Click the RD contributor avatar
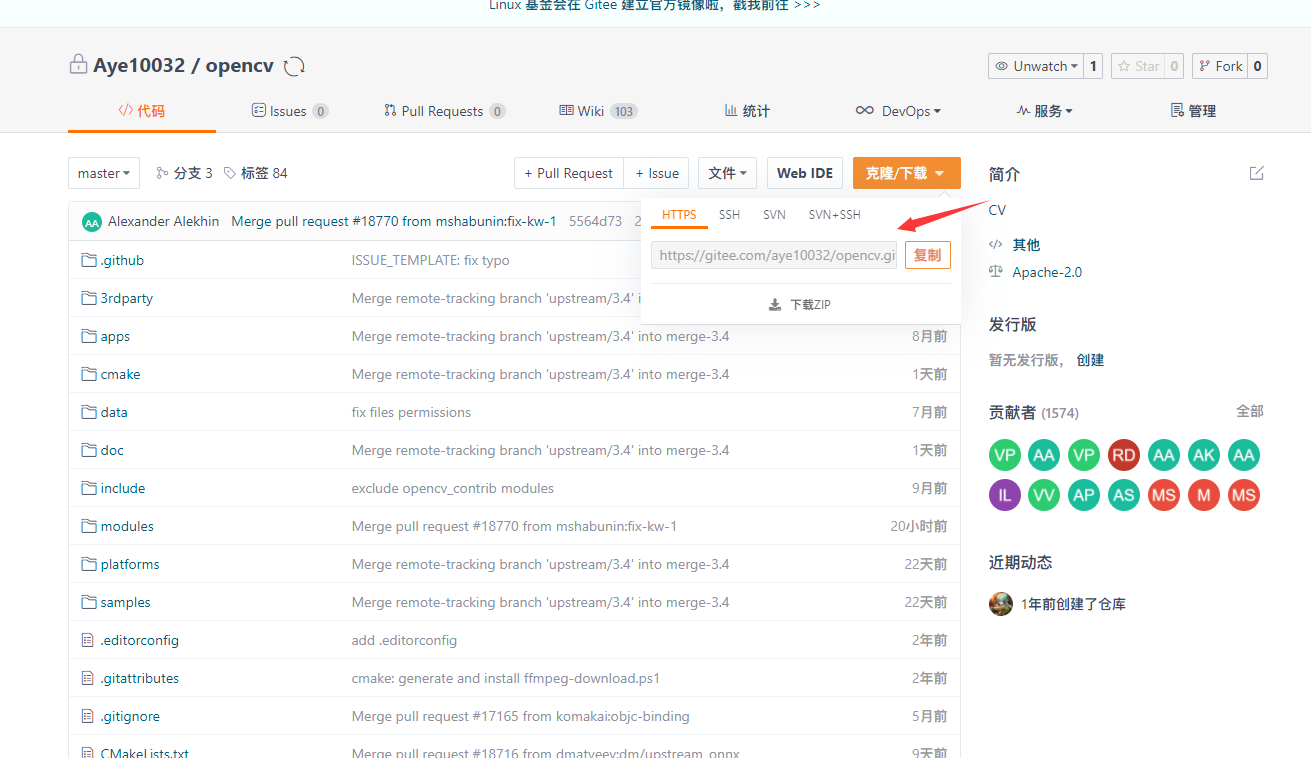1311x758 pixels. 1124,455
